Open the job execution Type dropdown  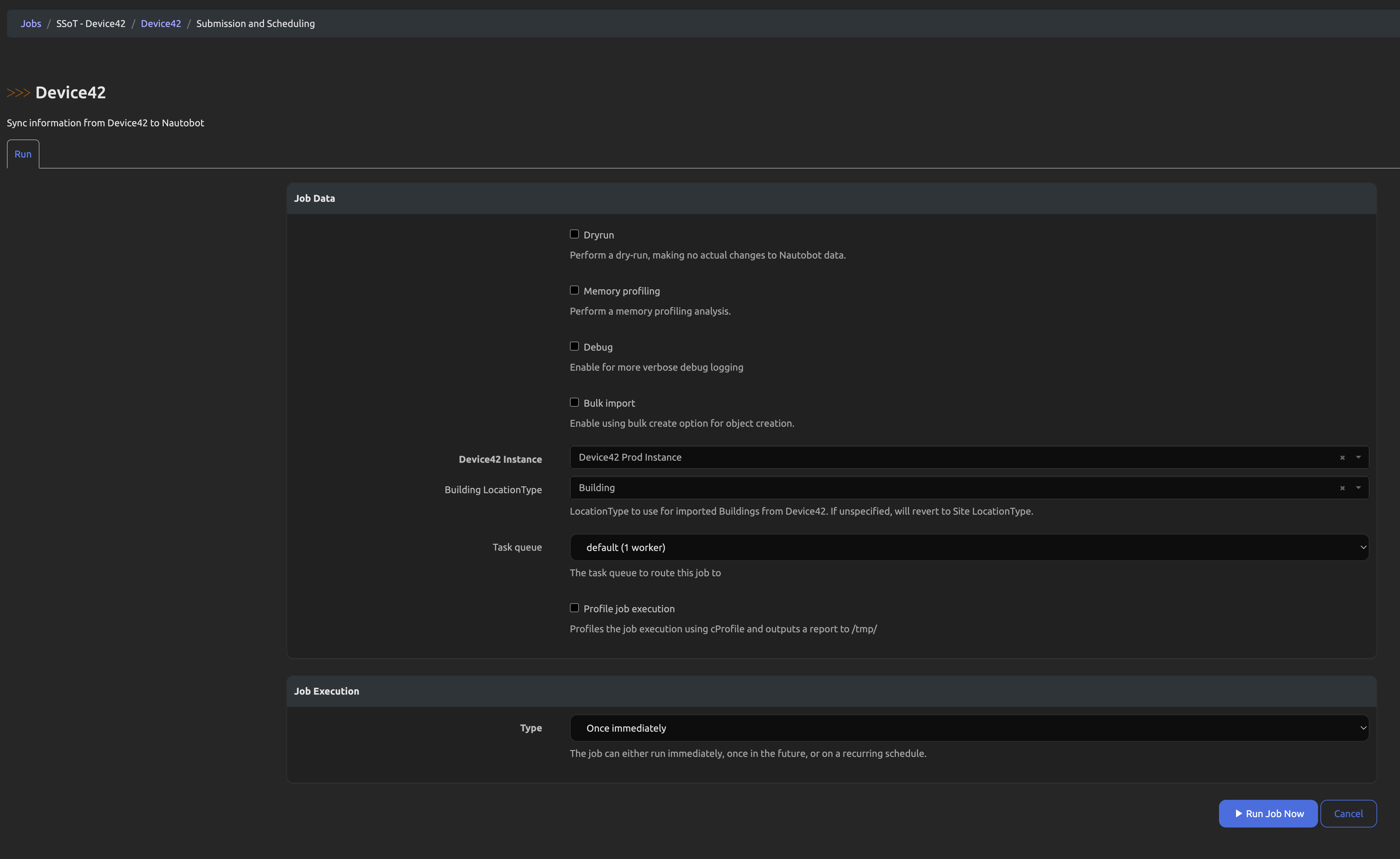coord(969,728)
